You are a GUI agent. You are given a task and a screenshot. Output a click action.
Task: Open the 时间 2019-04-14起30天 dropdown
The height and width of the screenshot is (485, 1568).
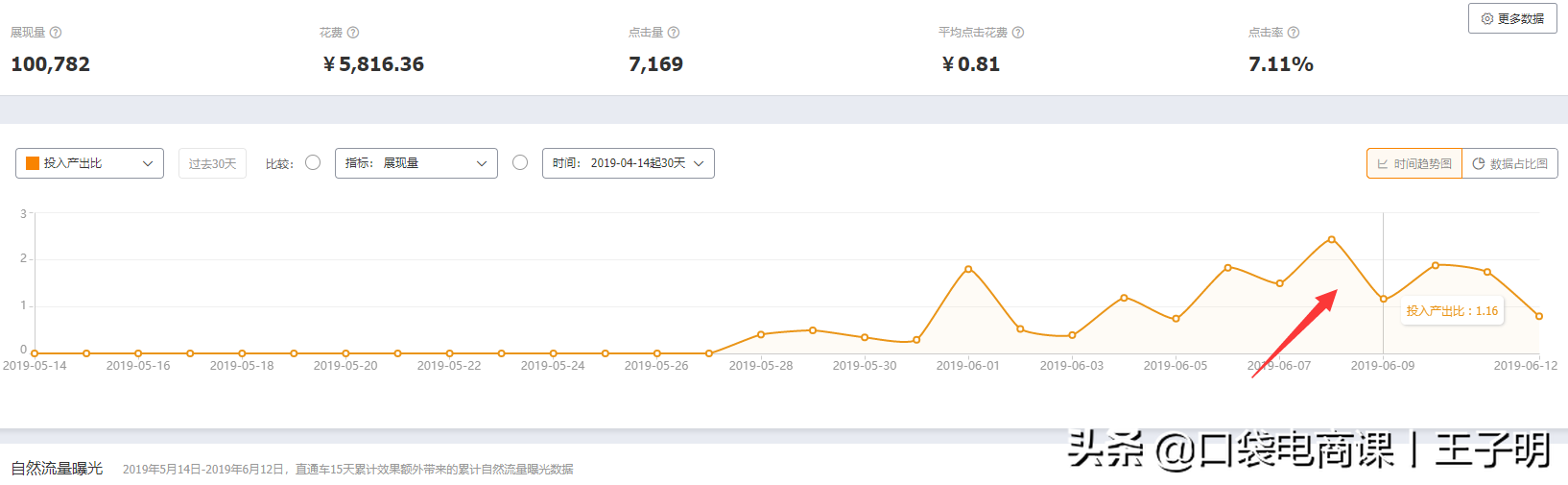[629, 163]
